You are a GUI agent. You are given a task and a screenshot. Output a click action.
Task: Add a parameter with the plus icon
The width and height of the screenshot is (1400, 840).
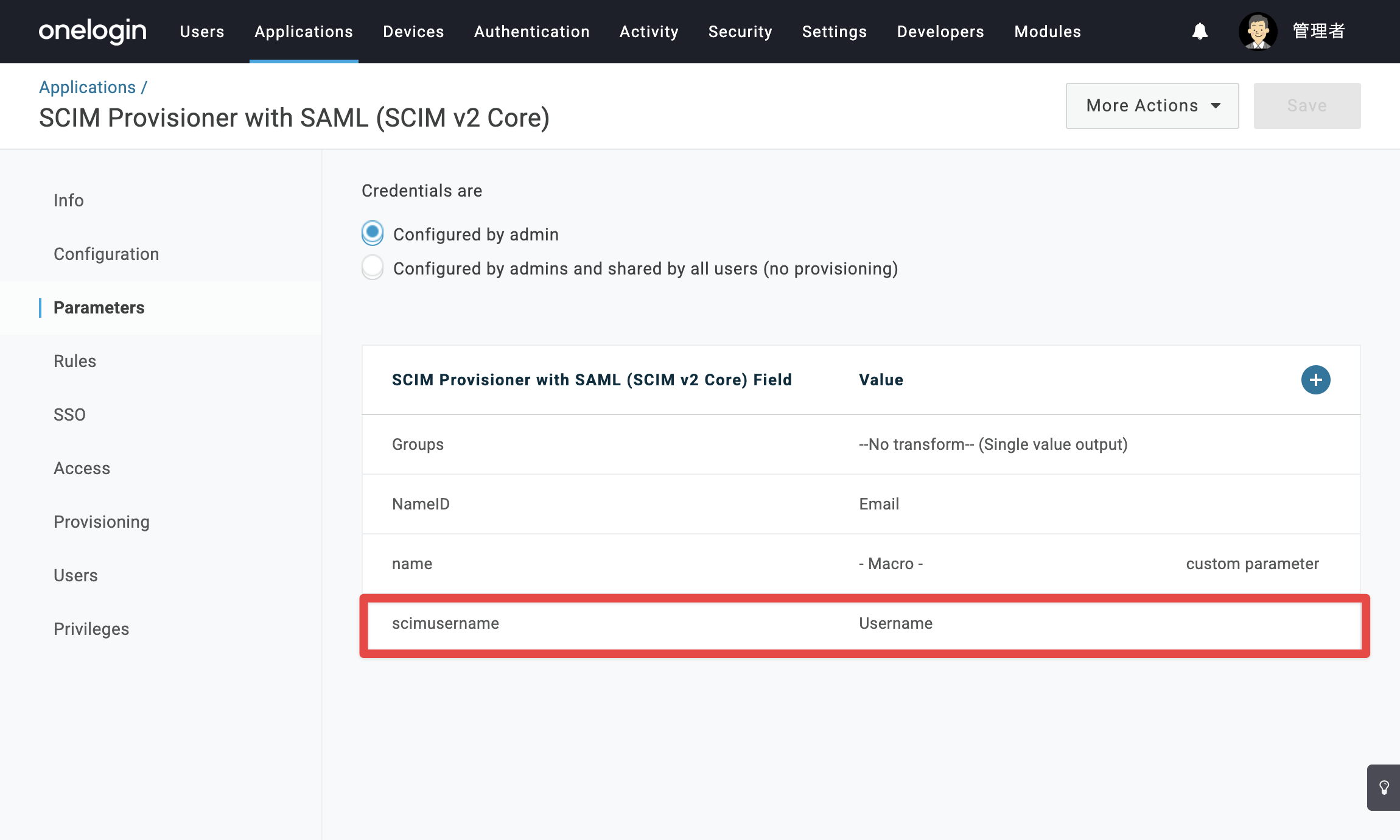(1315, 380)
